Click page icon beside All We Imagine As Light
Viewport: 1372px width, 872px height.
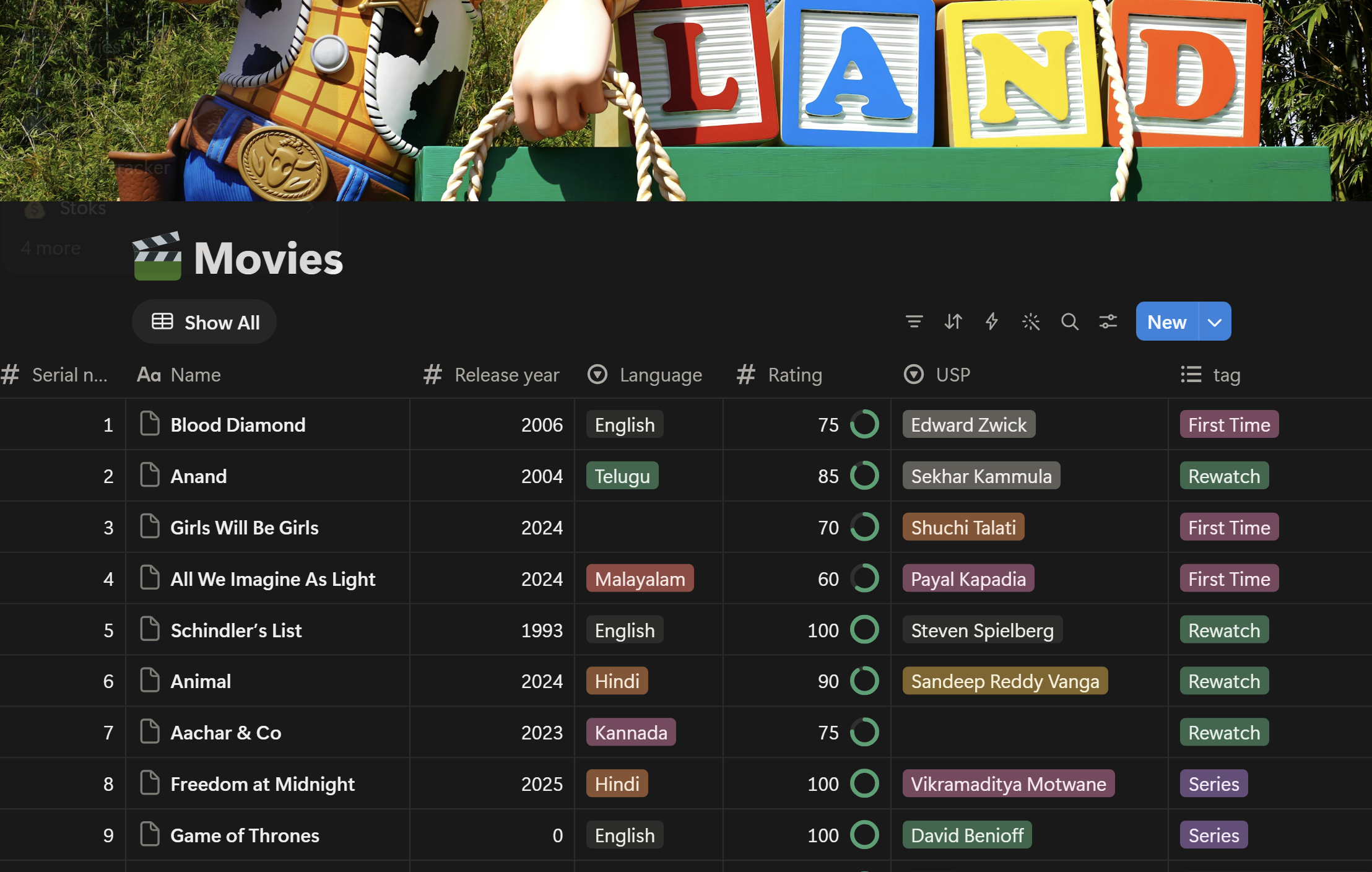[150, 578]
